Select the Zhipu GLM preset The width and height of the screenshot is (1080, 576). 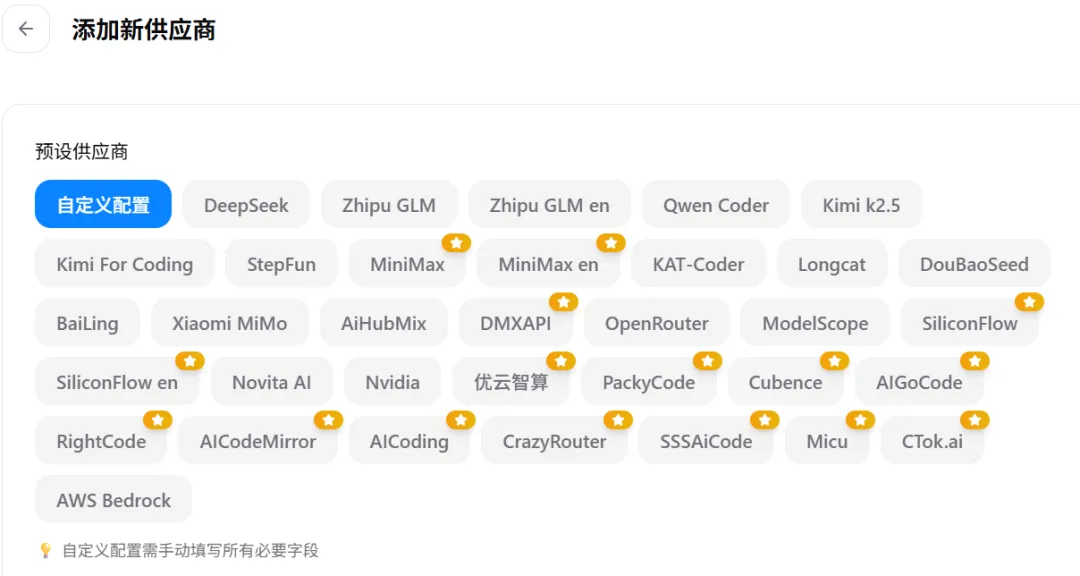(389, 205)
